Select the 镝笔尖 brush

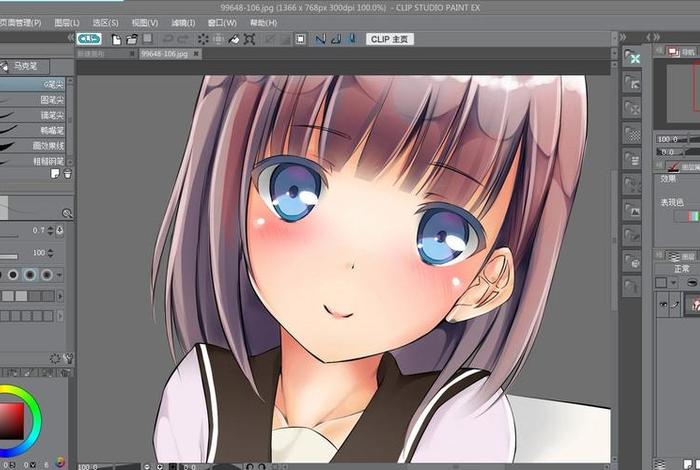coord(32,115)
